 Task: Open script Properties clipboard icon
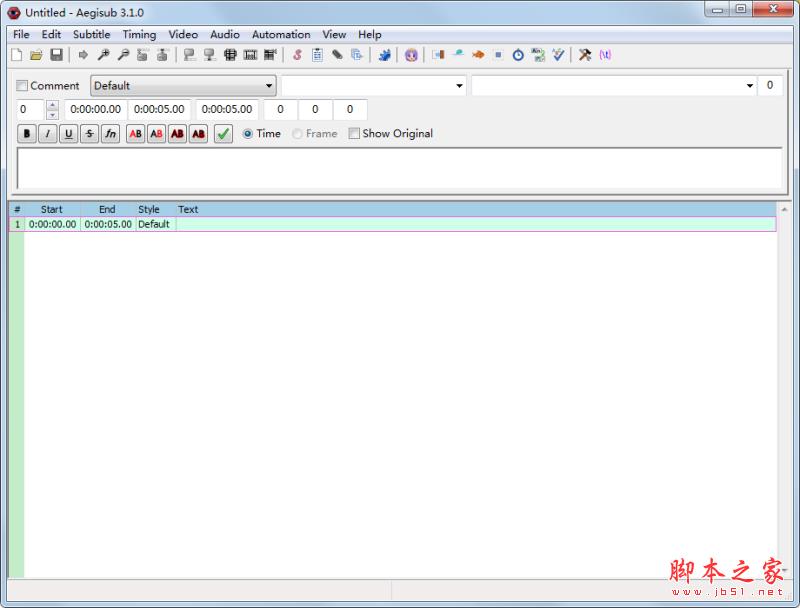(317, 55)
